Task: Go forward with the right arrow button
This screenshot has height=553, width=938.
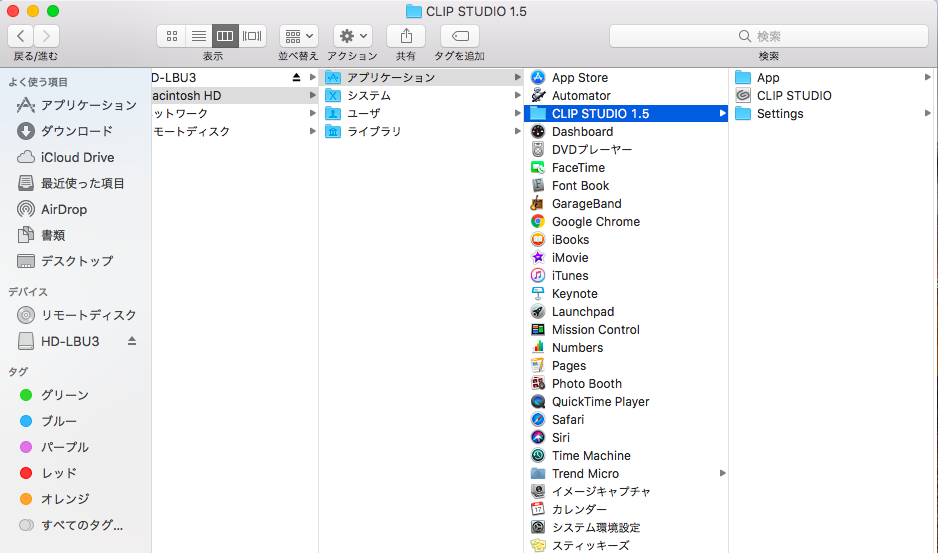Action: coord(47,36)
